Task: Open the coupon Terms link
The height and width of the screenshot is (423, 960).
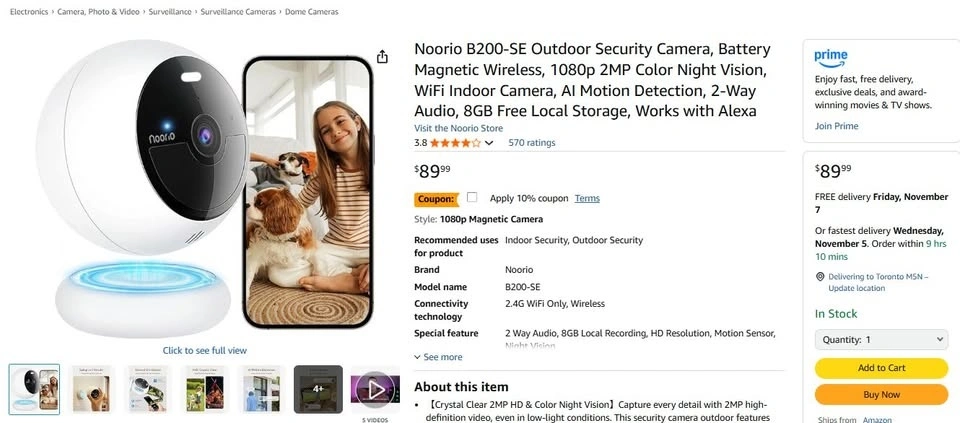Action: 587,198
